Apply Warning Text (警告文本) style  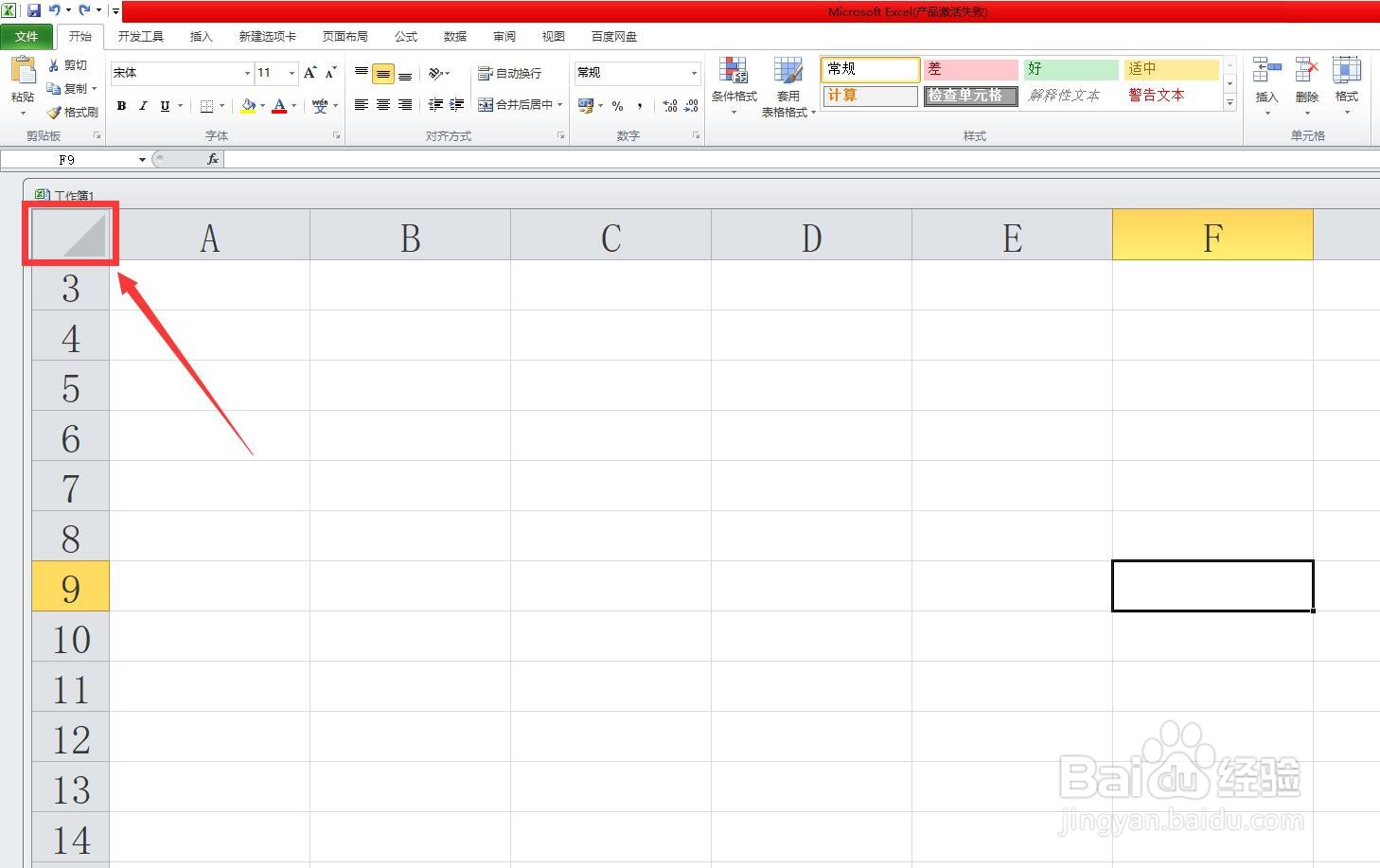tap(1171, 96)
